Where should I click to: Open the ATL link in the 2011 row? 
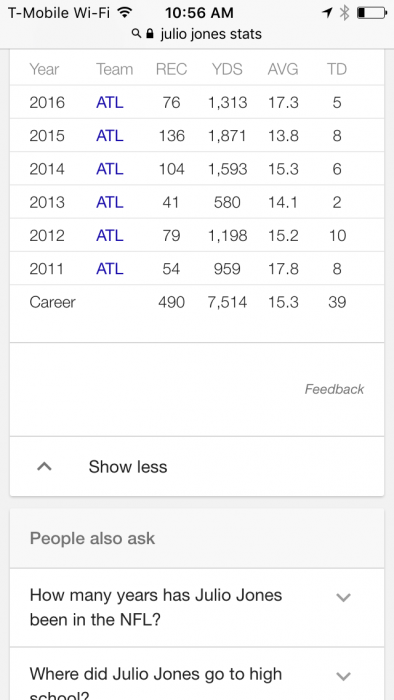click(109, 269)
